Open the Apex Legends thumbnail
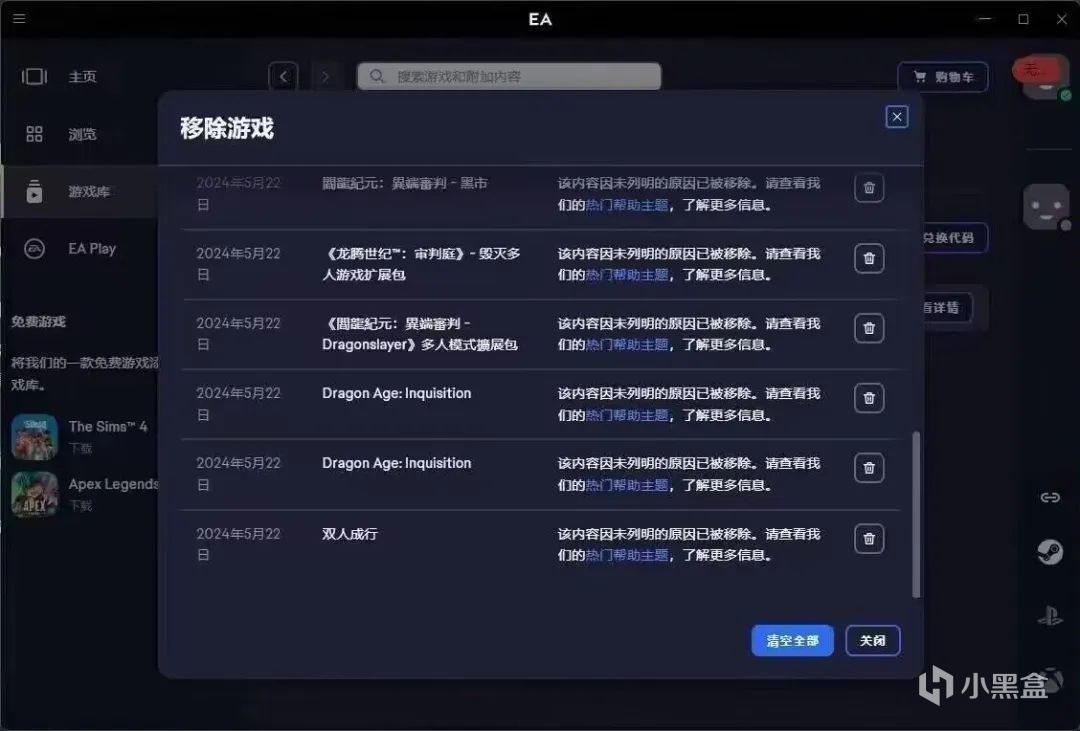 [34, 495]
